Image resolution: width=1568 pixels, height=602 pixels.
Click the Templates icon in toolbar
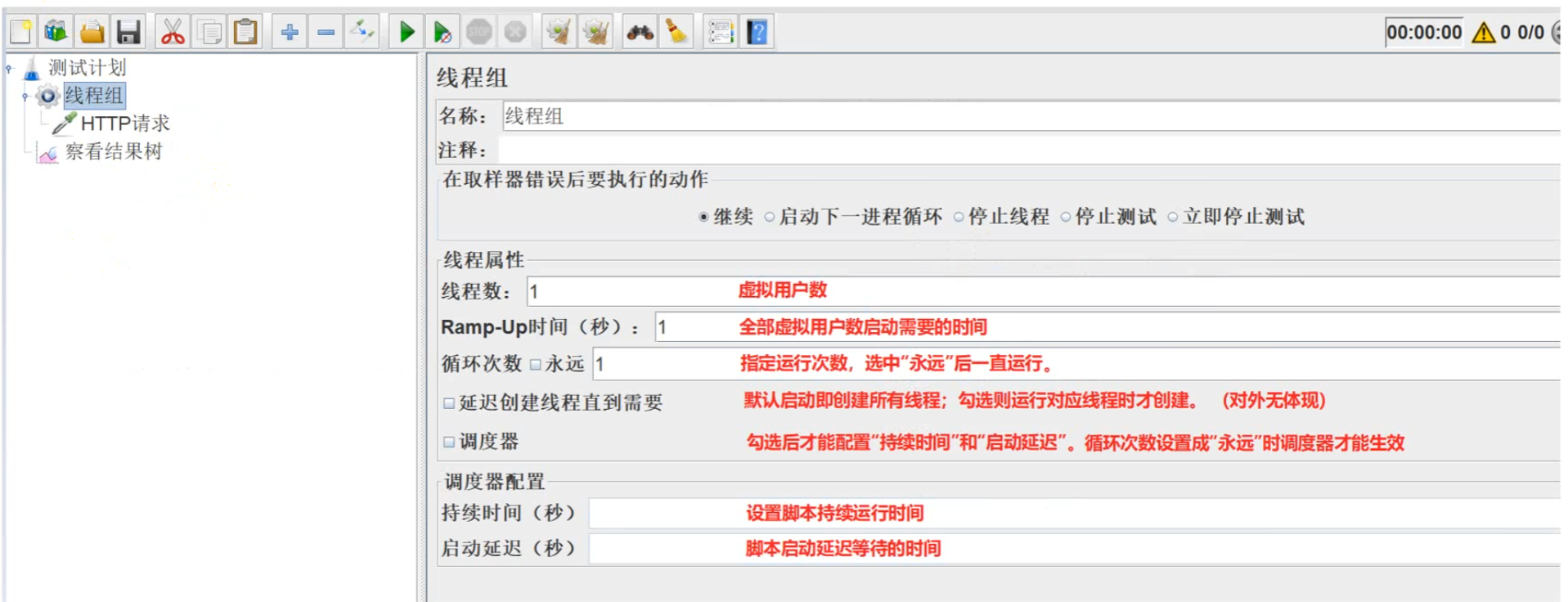coord(56,33)
